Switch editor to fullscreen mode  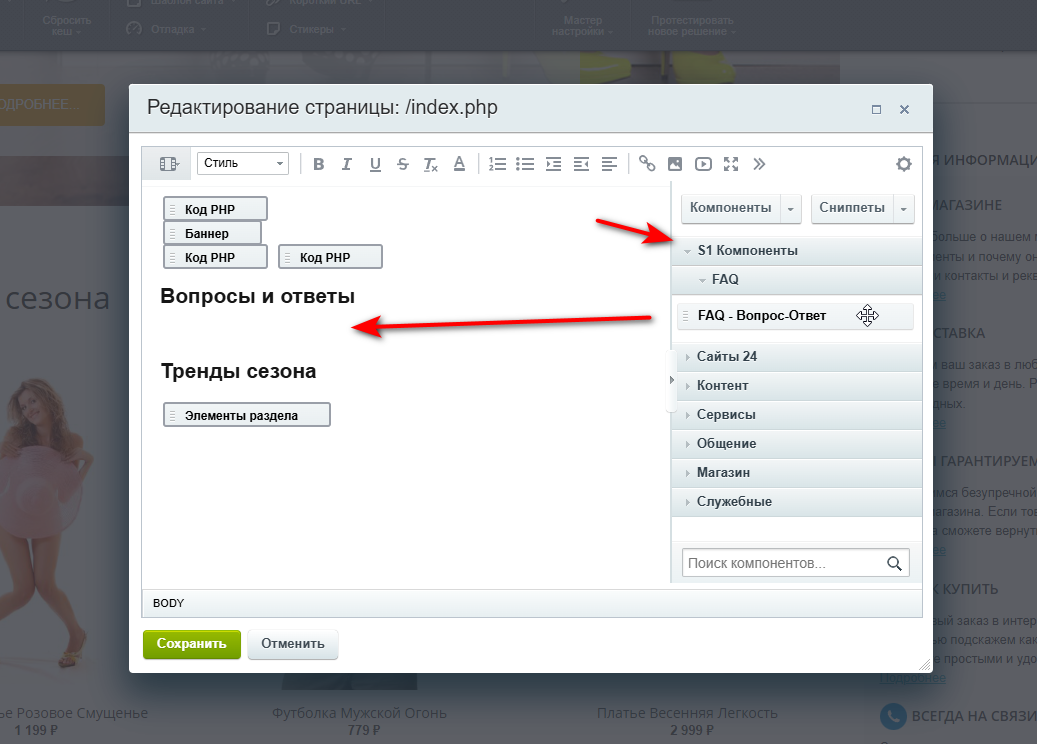731,164
